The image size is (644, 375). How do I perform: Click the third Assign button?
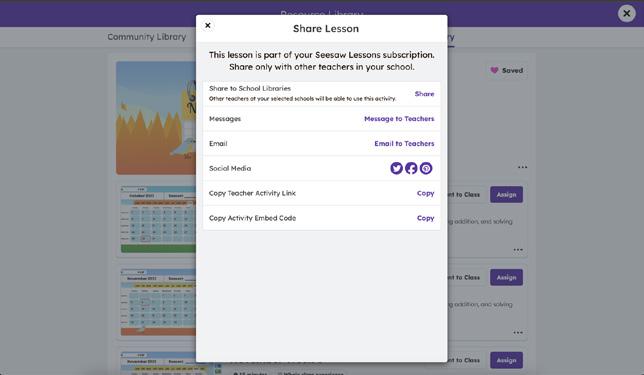[506, 360]
